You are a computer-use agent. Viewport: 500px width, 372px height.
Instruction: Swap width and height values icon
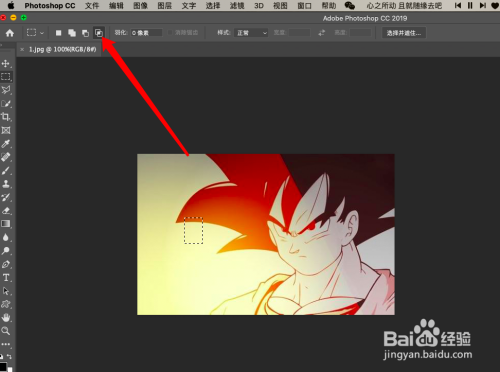pos(322,33)
